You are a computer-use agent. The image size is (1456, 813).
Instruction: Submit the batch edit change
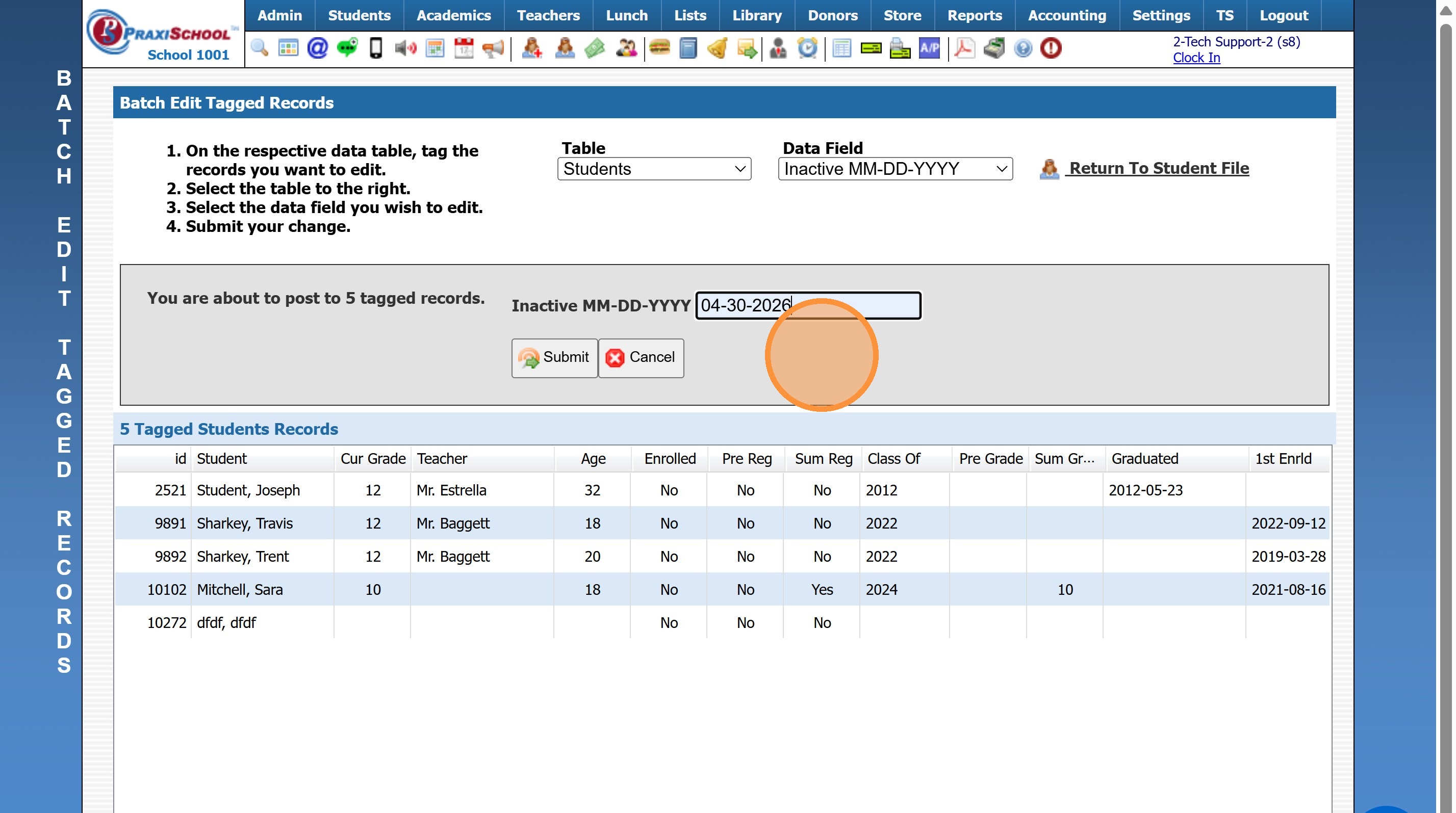click(x=554, y=358)
